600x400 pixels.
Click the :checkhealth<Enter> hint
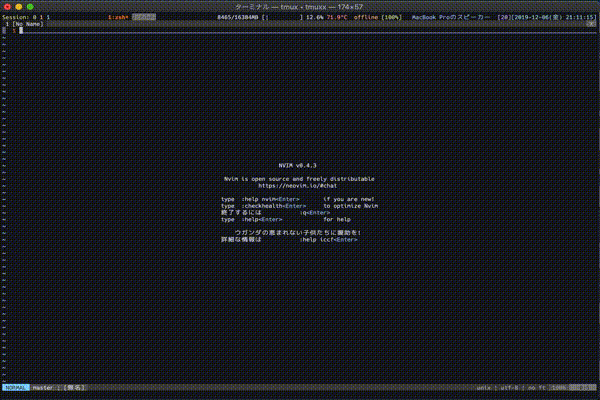coord(274,206)
